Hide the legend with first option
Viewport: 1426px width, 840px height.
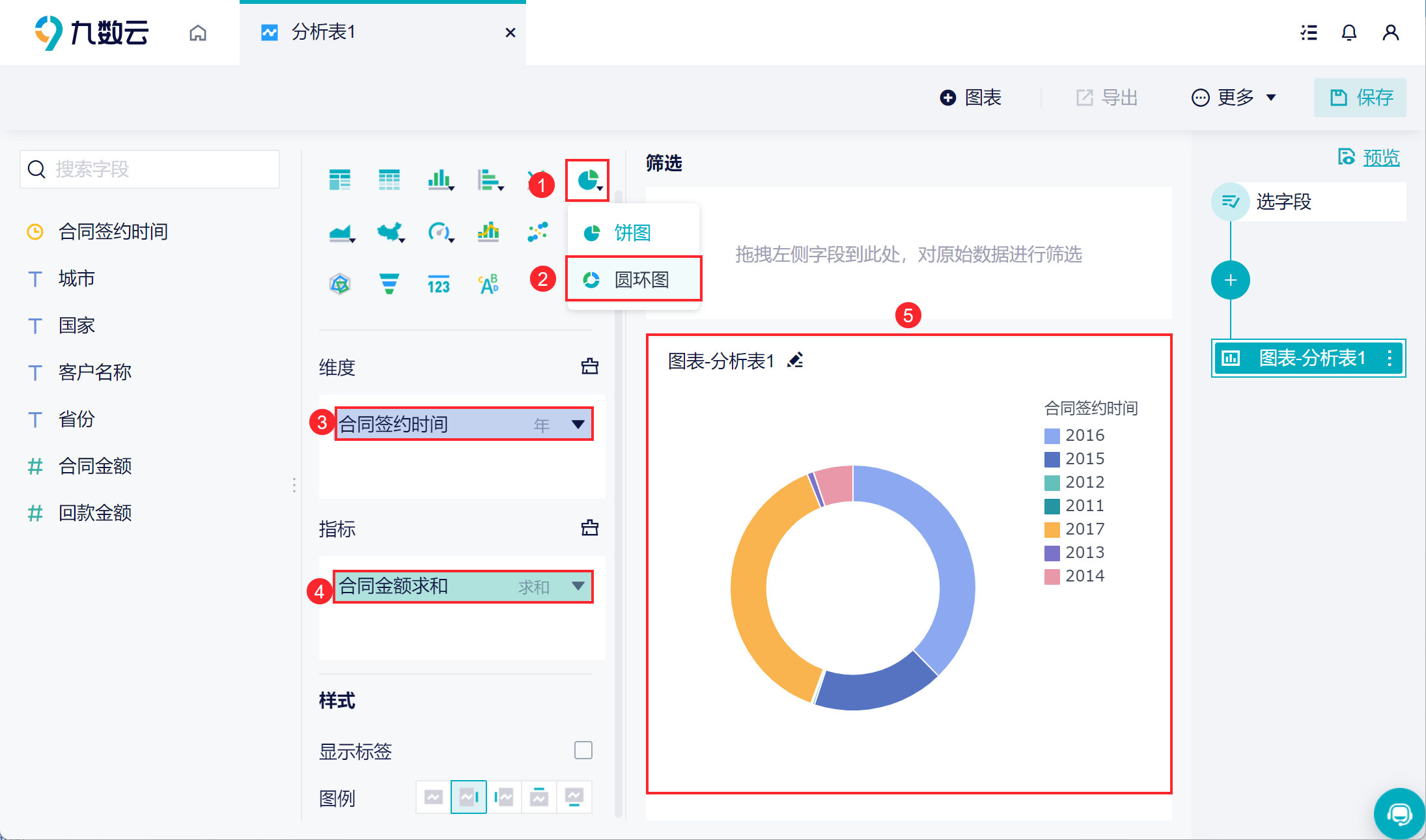click(x=434, y=797)
